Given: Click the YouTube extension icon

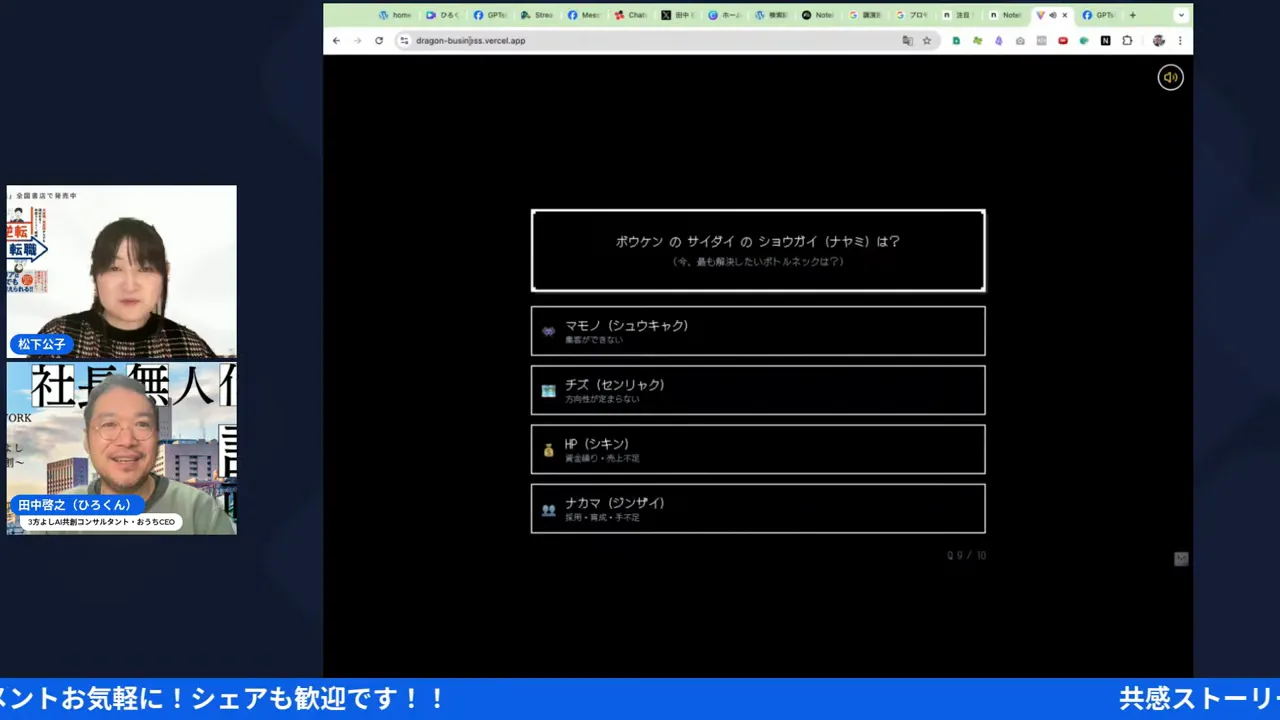Looking at the screenshot, I should pyautogui.click(x=1062, y=40).
